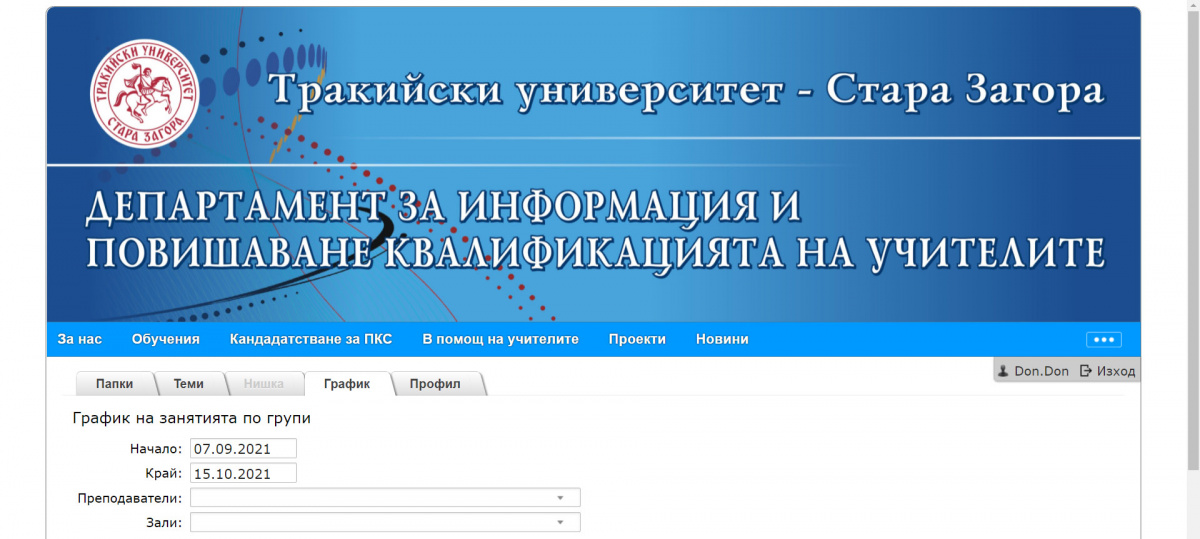Expand the Зали dropdown arrow
The height and width of the screenshot is (539, 1200).
tap(561, 522)
